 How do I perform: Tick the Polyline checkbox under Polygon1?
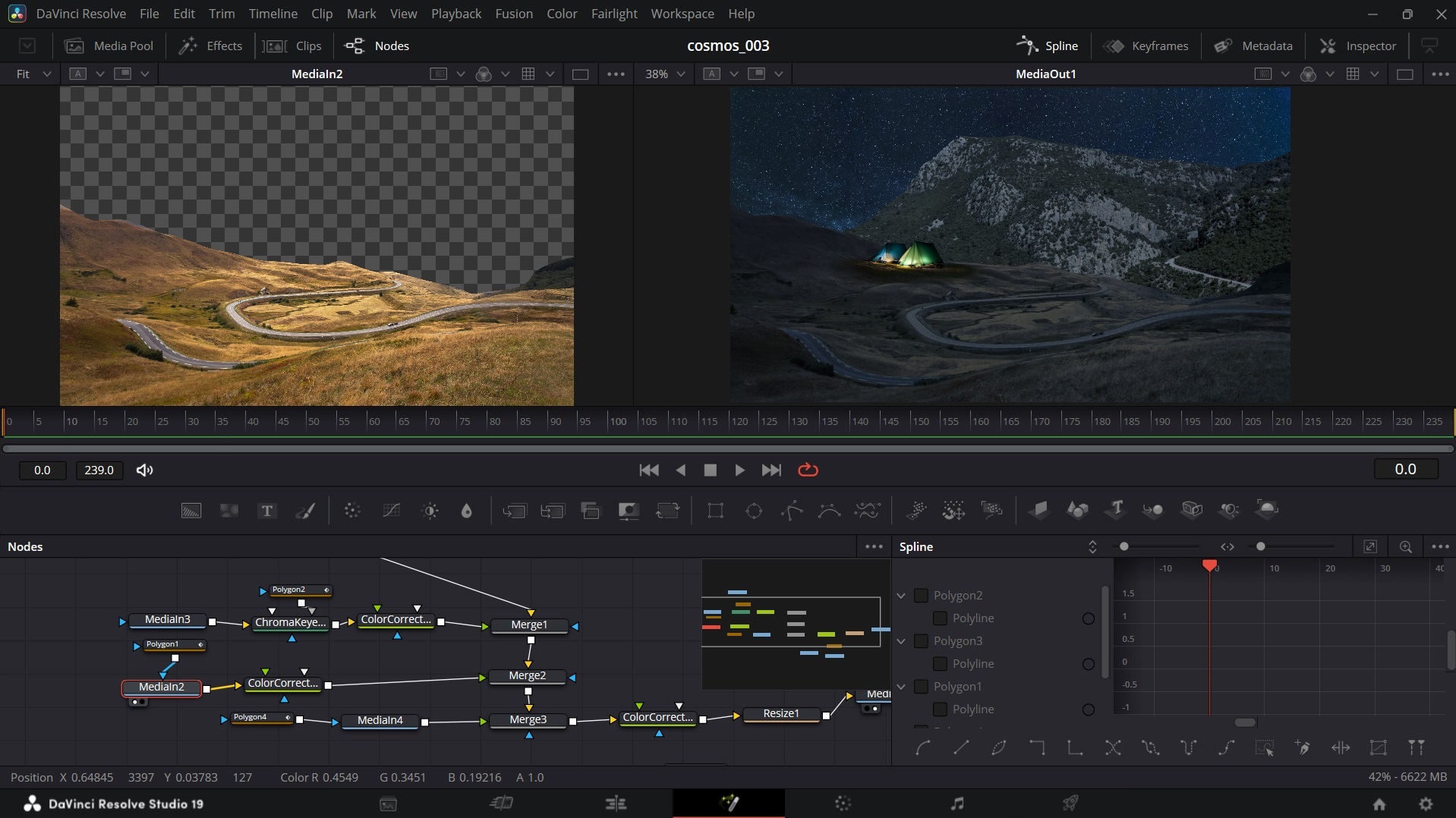940,709
